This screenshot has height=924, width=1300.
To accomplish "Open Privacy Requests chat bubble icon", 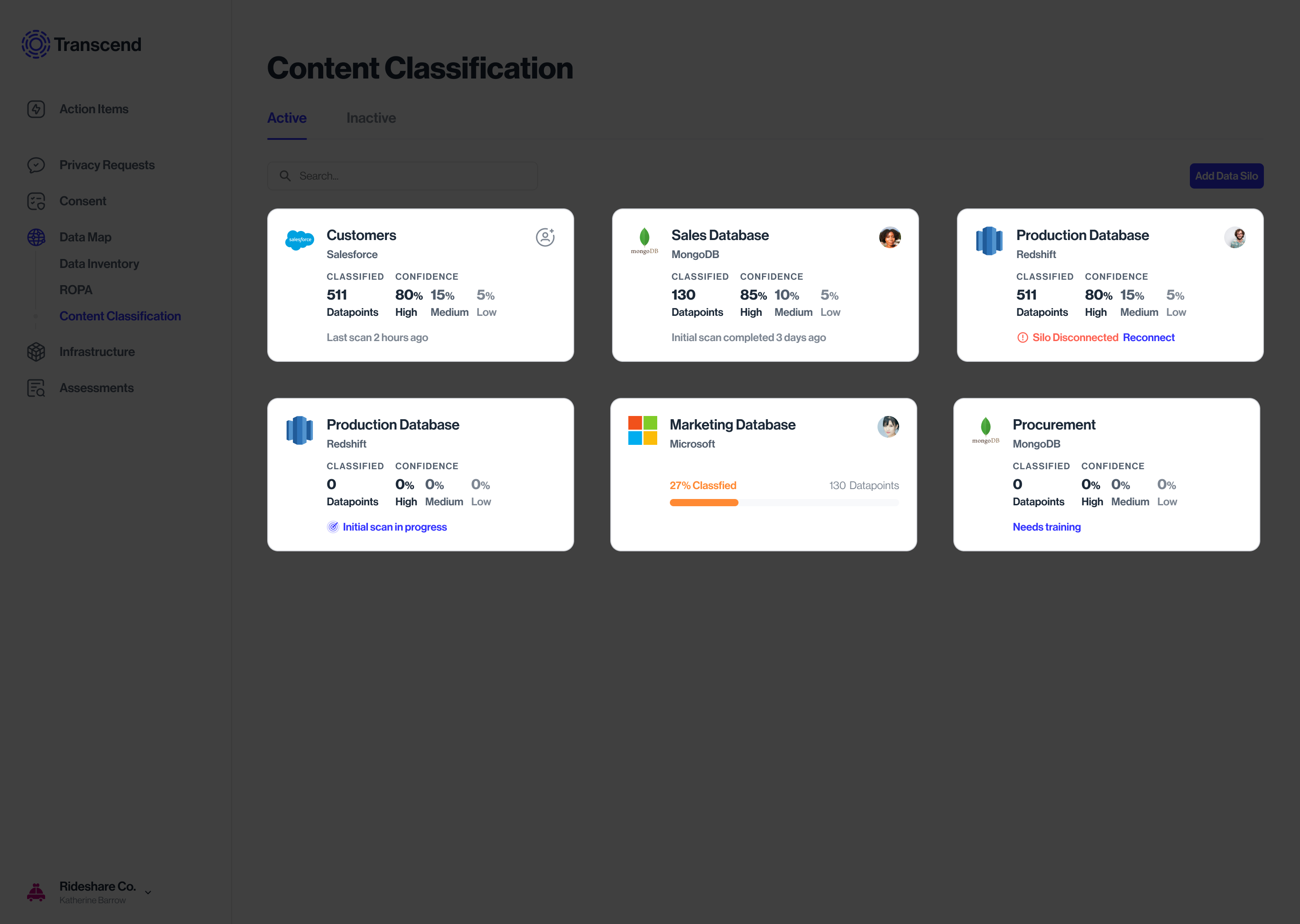I will [36, 165].
